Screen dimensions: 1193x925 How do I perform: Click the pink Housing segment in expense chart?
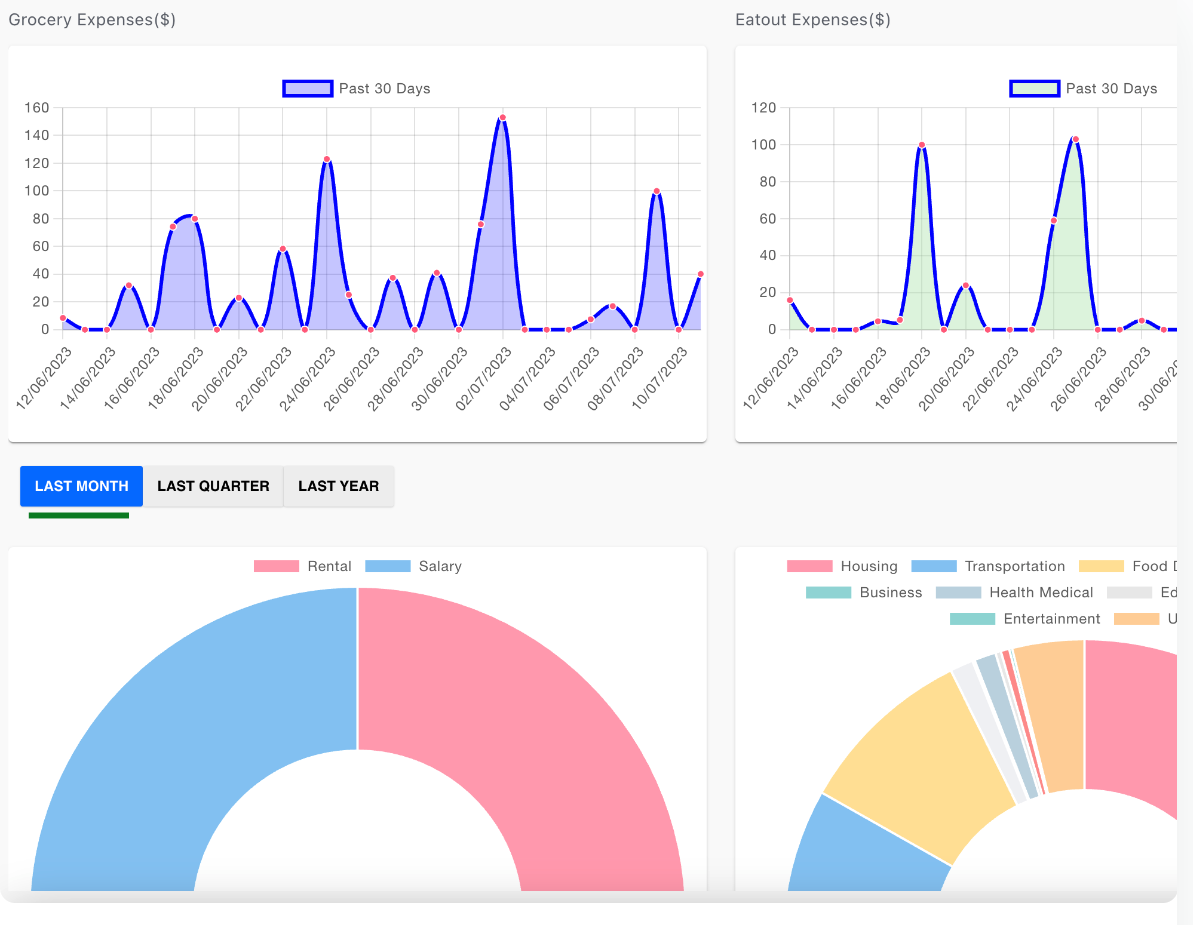click(1130, 723)
